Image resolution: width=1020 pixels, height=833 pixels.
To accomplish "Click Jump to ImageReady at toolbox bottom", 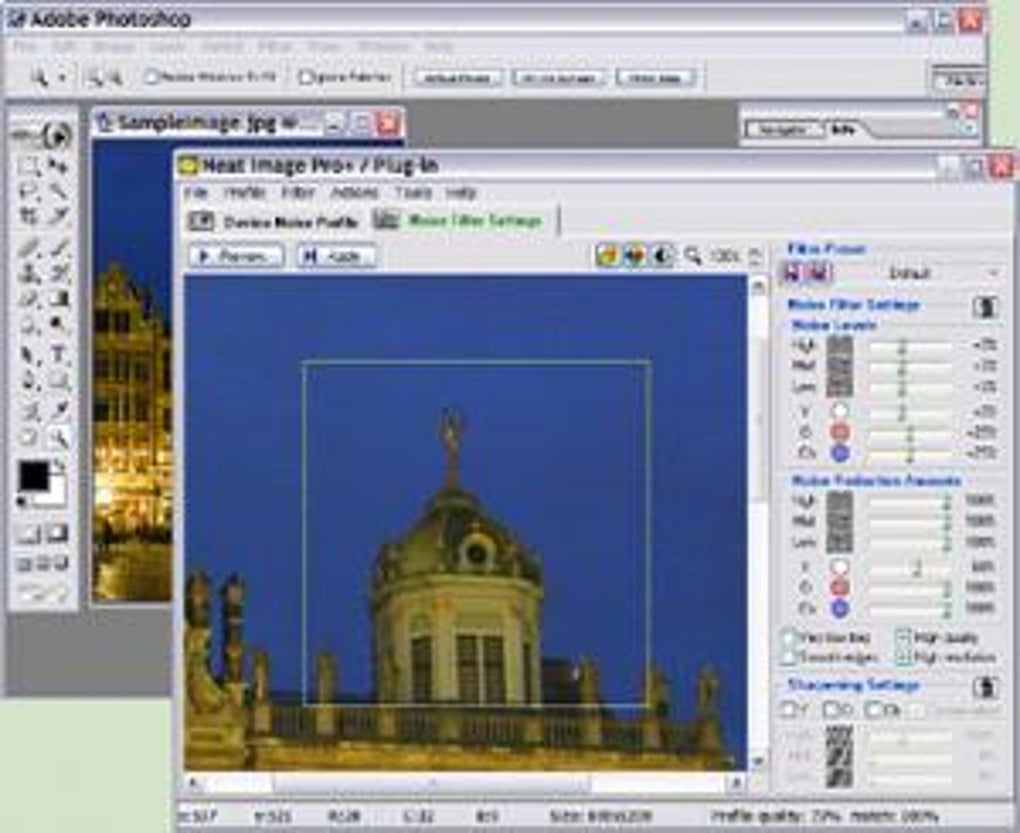I will [x=43, y=593].
